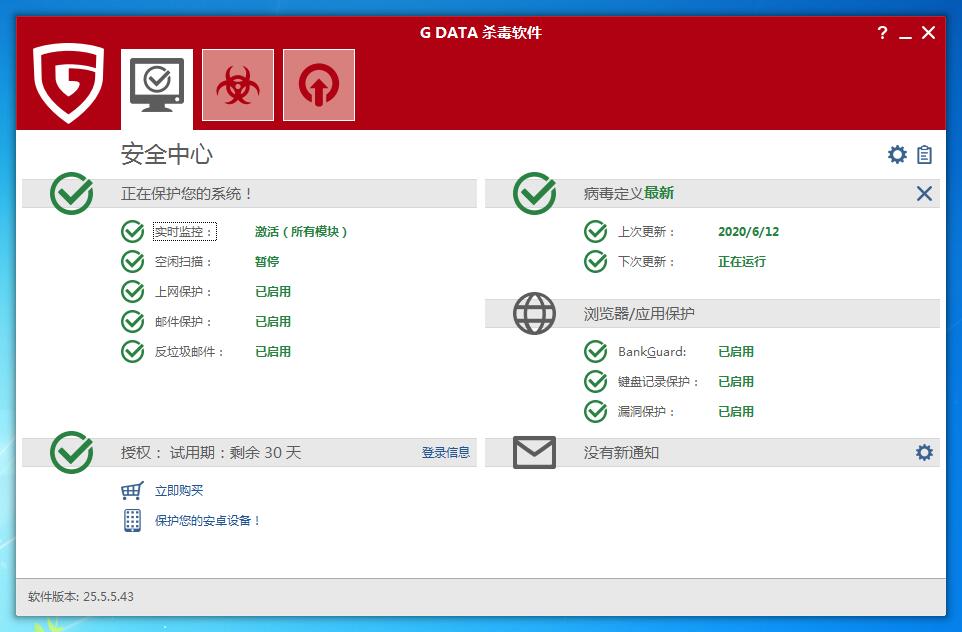Click checkmark icon next to 上次更新
962x632 pixels.
[595, 232]
